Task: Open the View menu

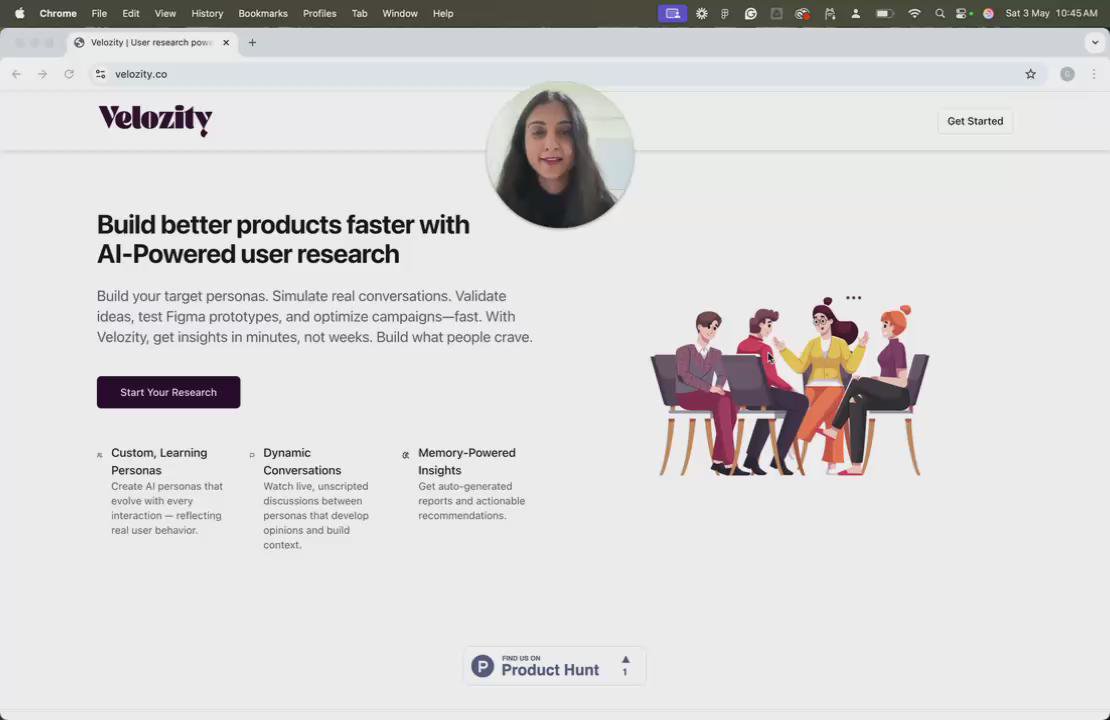Action: point(165,13)
